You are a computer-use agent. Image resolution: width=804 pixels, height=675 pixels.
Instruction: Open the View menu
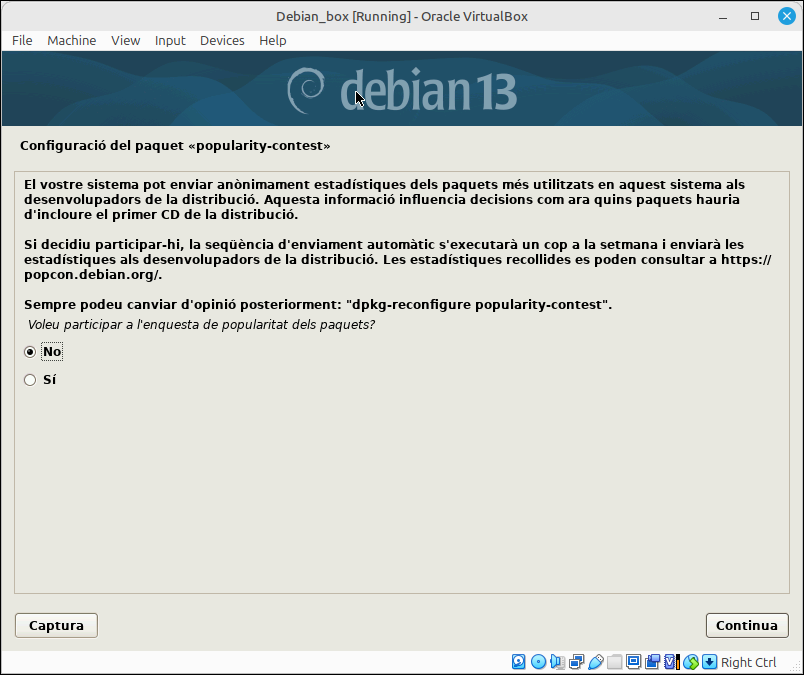tap(126, 41)
